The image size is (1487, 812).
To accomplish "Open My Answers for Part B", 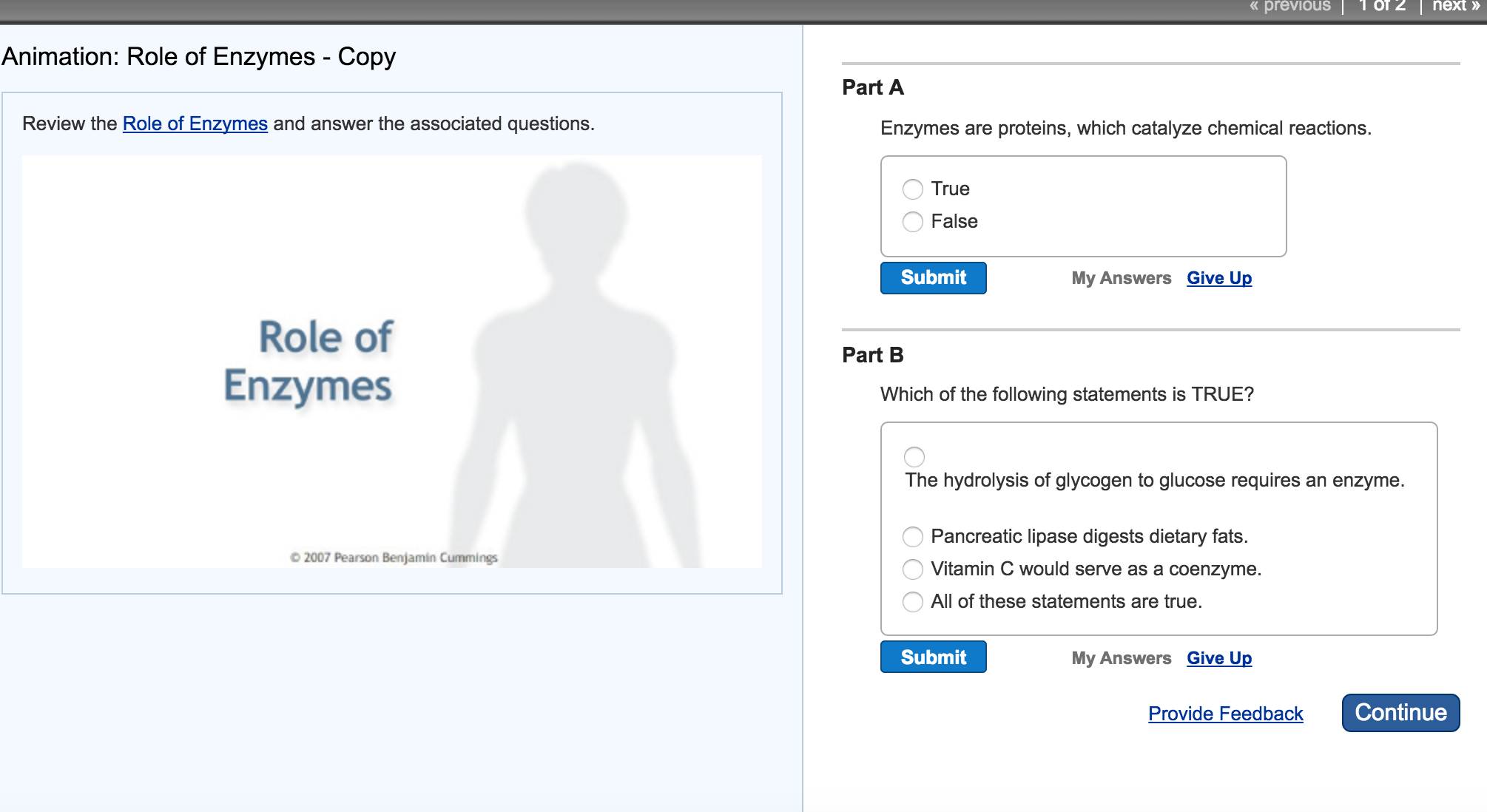I will (1121, 658).
